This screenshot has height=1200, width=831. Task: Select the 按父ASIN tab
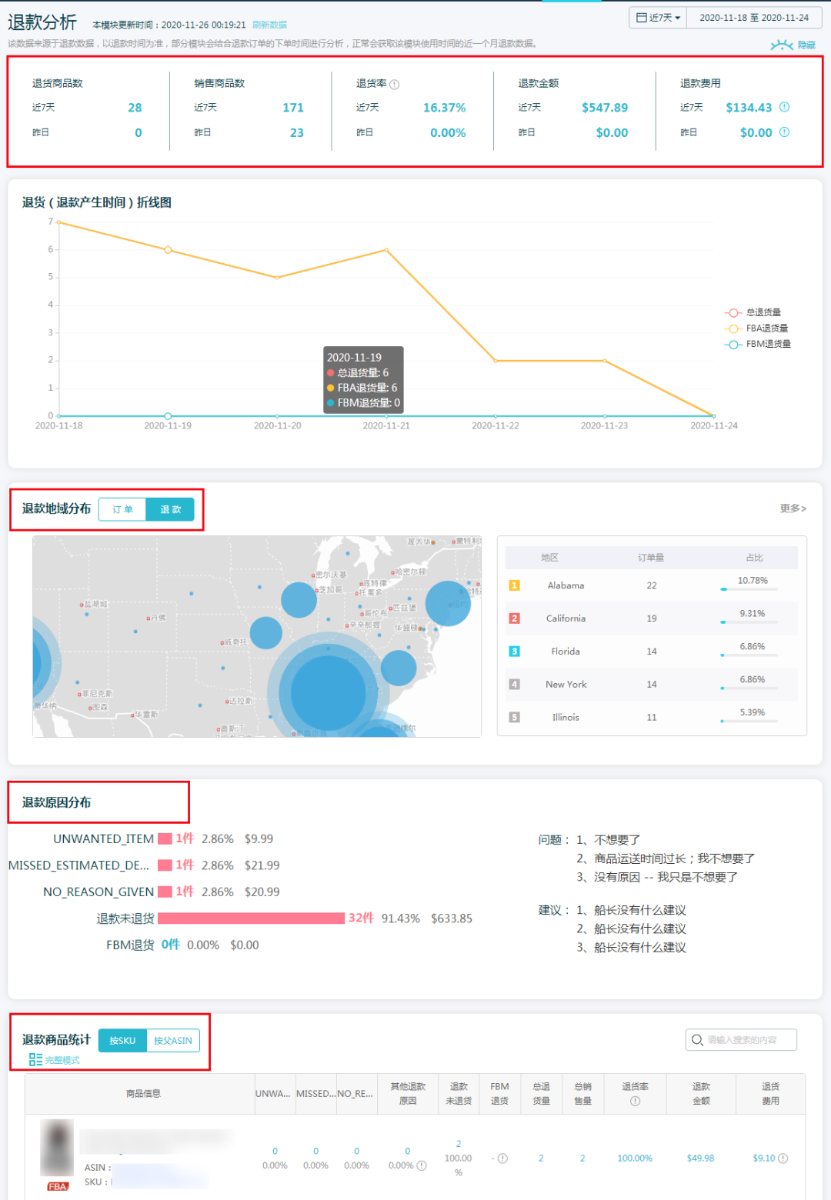pyautogui.click(x=173, y=1041)
